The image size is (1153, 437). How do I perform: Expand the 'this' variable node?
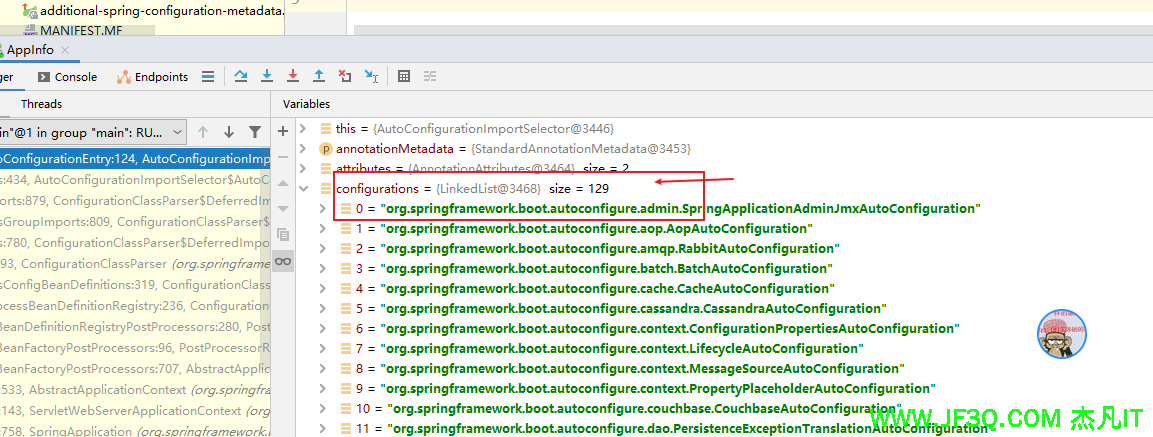304,129
